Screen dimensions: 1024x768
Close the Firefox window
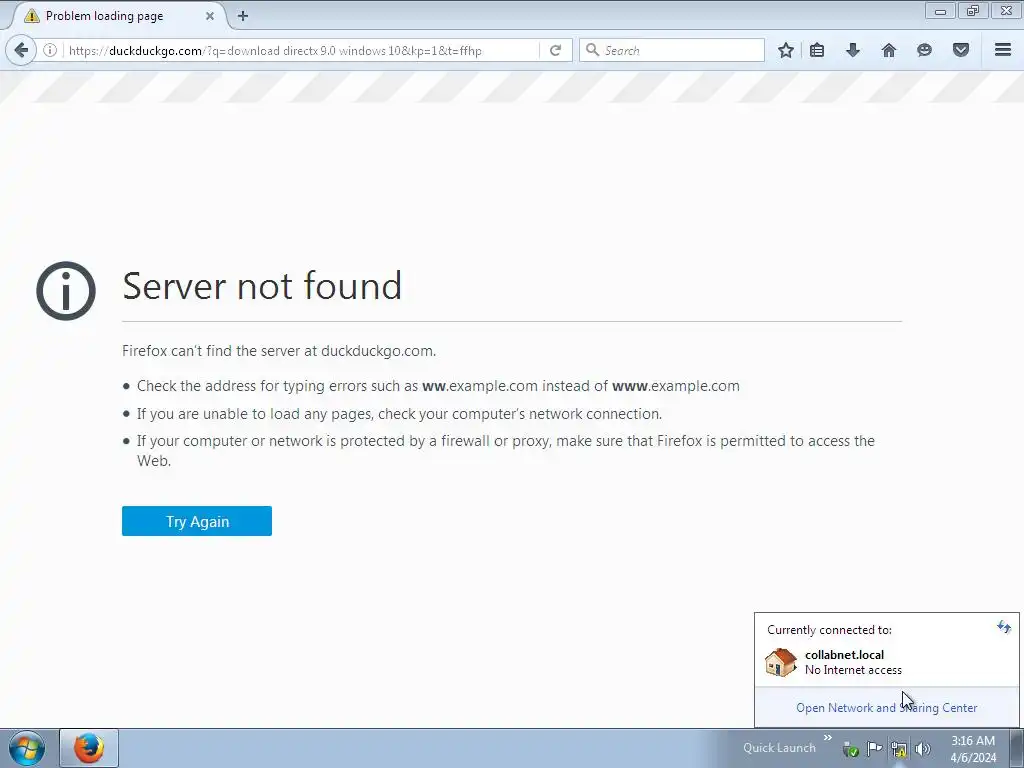point(1006,11)
